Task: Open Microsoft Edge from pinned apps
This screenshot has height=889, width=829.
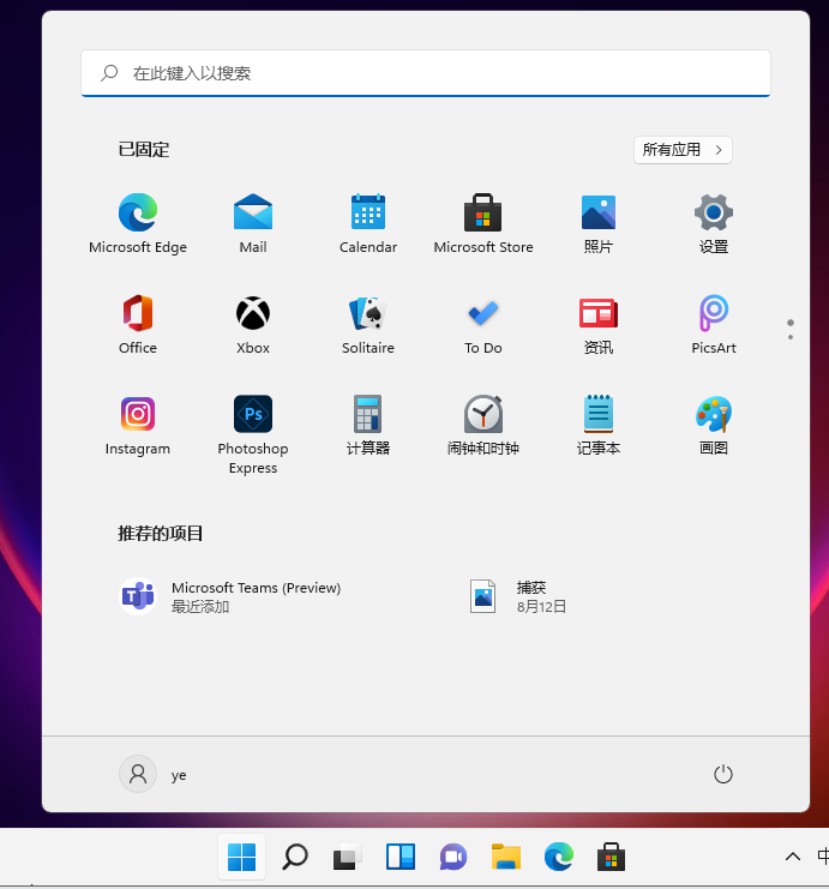Action: pyautogui.click(x=137, y=213)
